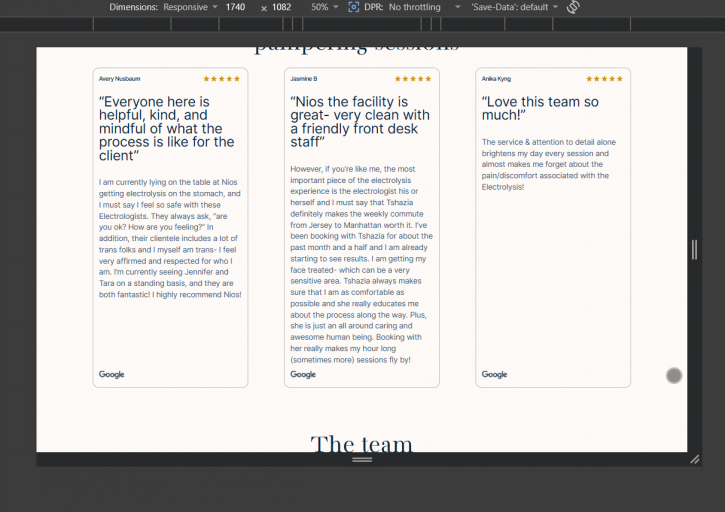
Task: Open the 'Save-Data': default dropdown
Action: [x=515, y=7]
